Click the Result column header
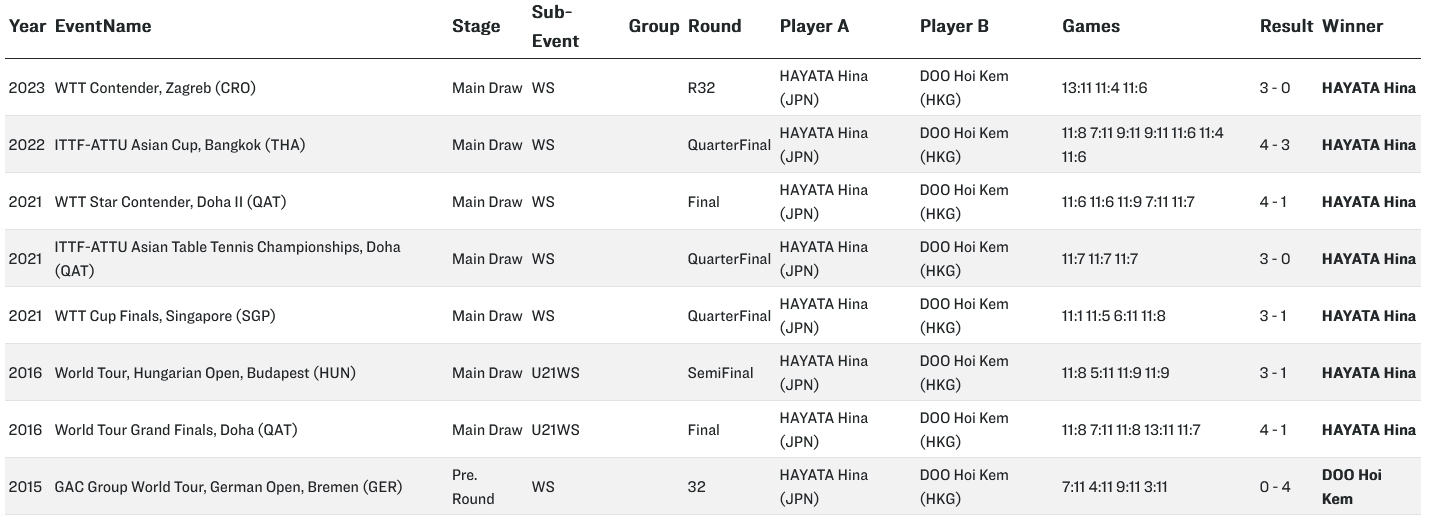Image resolution: width=1430 pixels, height=517 pixels. [1286, 26]
